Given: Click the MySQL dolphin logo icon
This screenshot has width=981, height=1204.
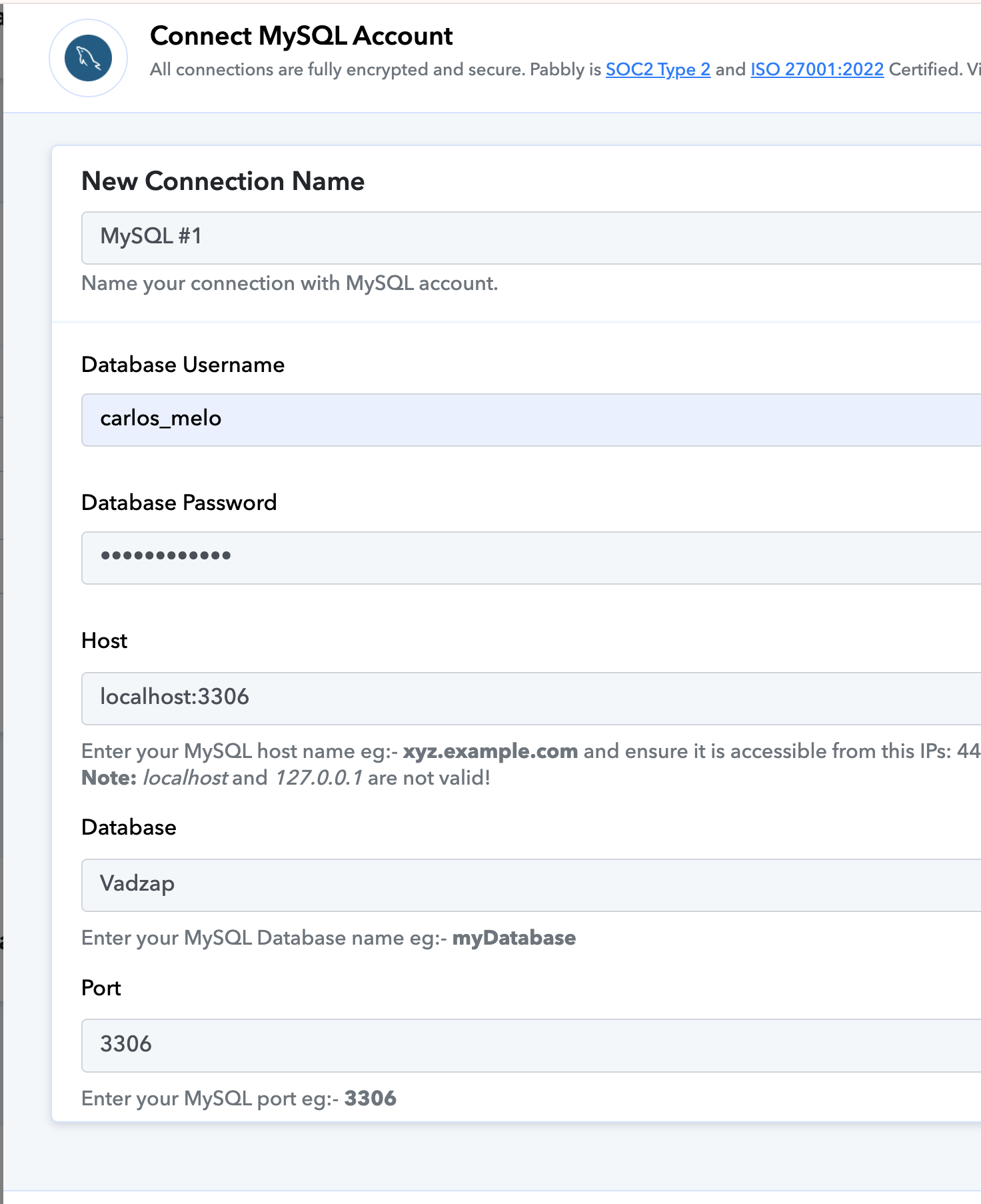Looking at the screenshot, I should pos(88,58).
